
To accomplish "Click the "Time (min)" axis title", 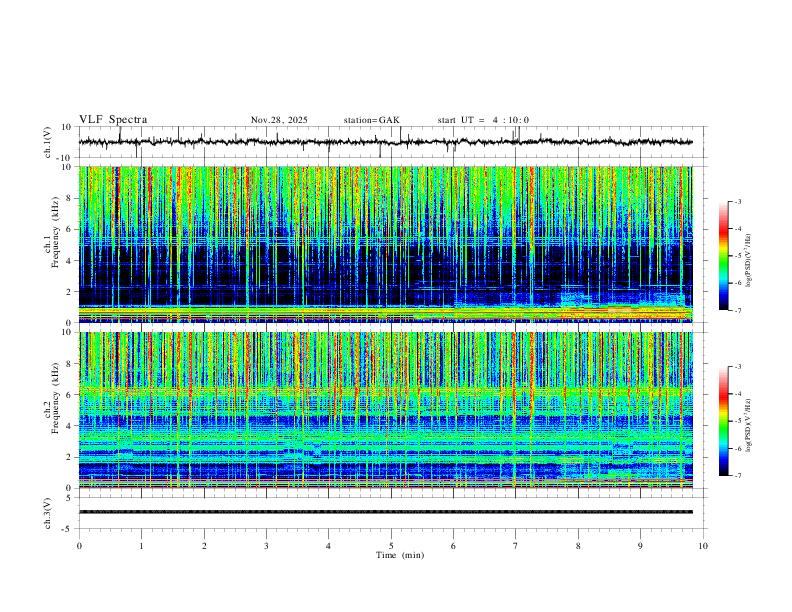I will pos(400,555).
